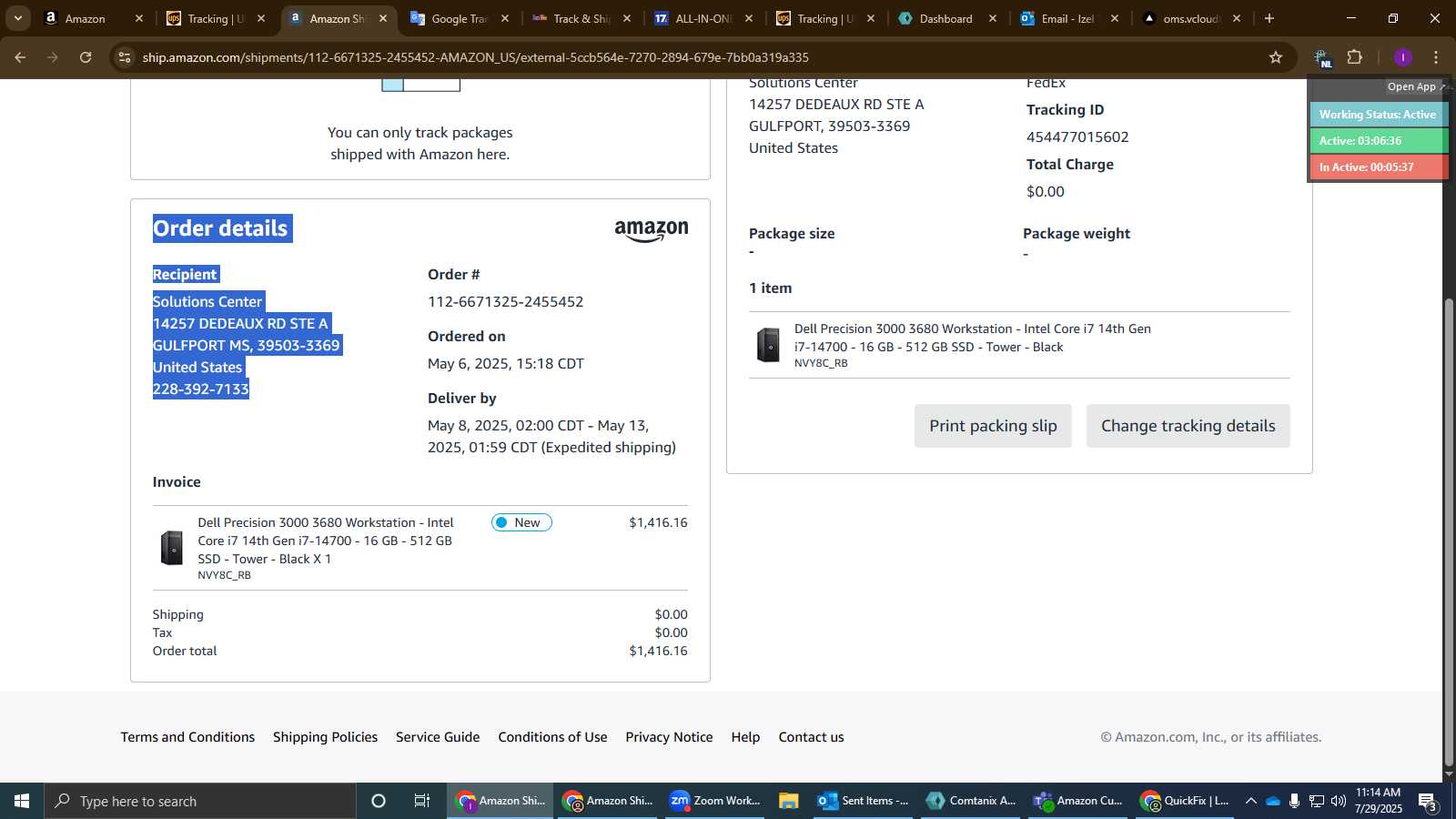Switch to the Amazon tab

click(x=95, y=18)
